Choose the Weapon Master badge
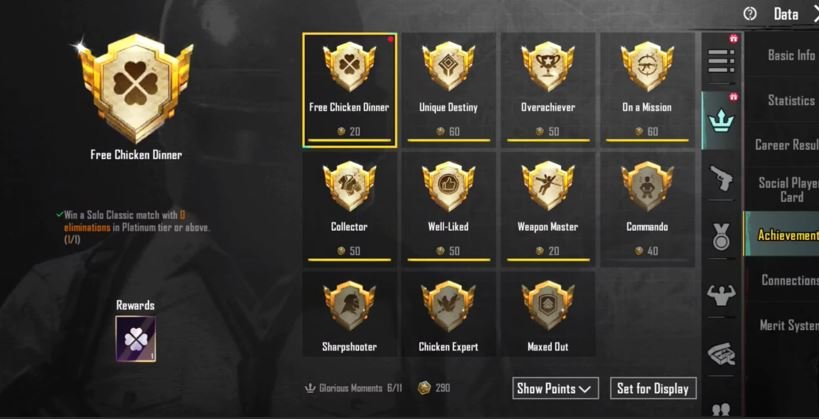 click(547, 209)
